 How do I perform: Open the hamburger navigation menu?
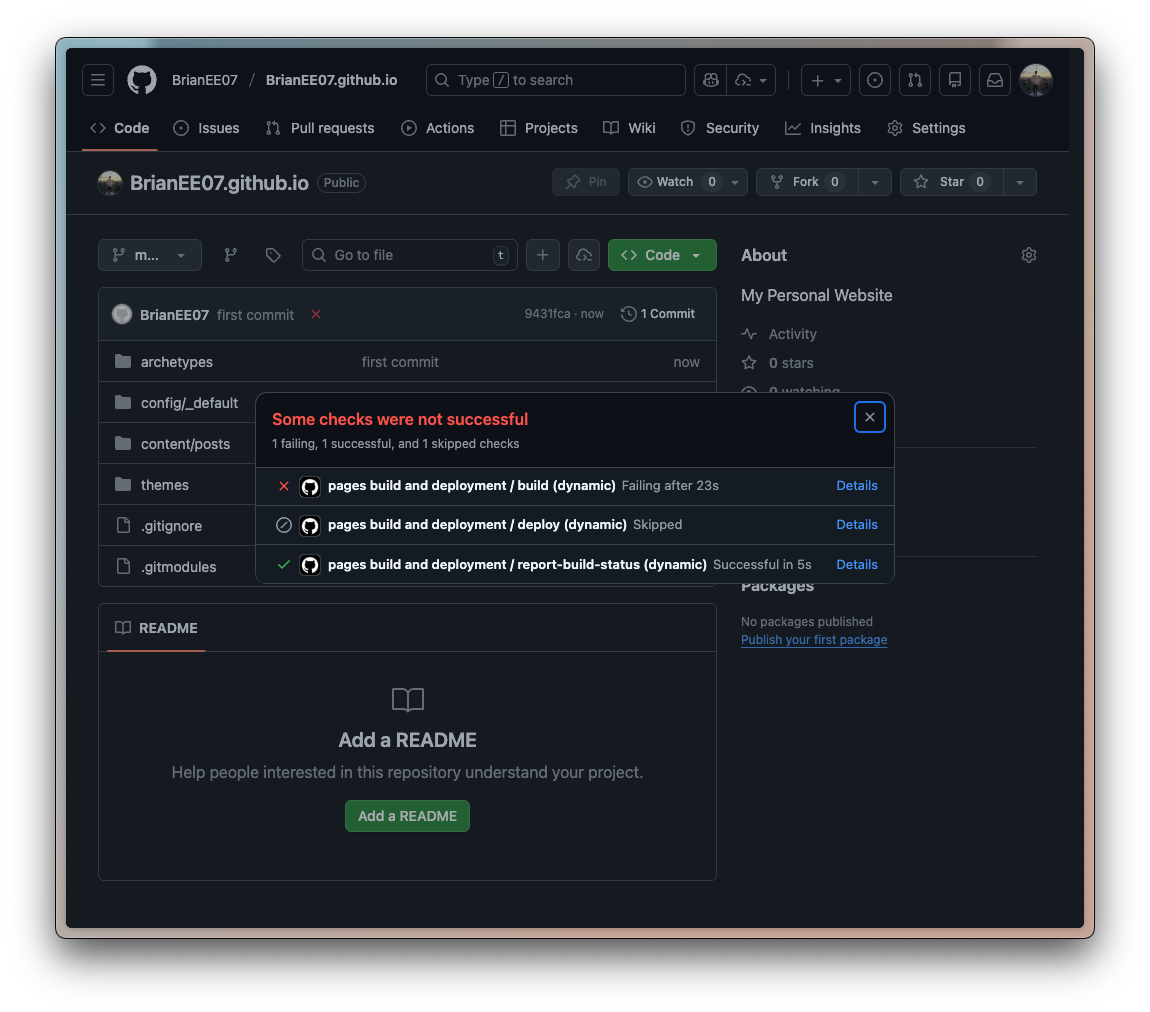click(x=97, y=80)
